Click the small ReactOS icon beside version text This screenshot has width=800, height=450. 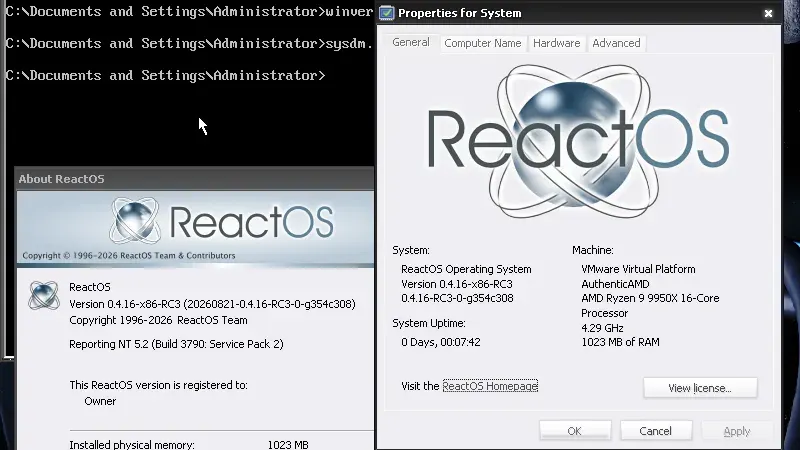tap(43, 295)
